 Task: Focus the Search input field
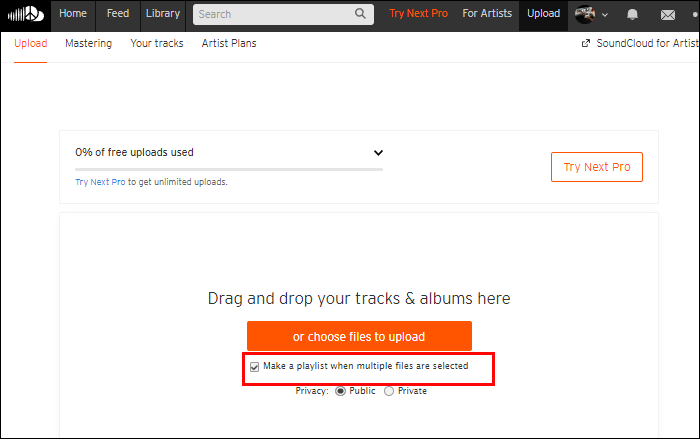(x=283, y=14)
